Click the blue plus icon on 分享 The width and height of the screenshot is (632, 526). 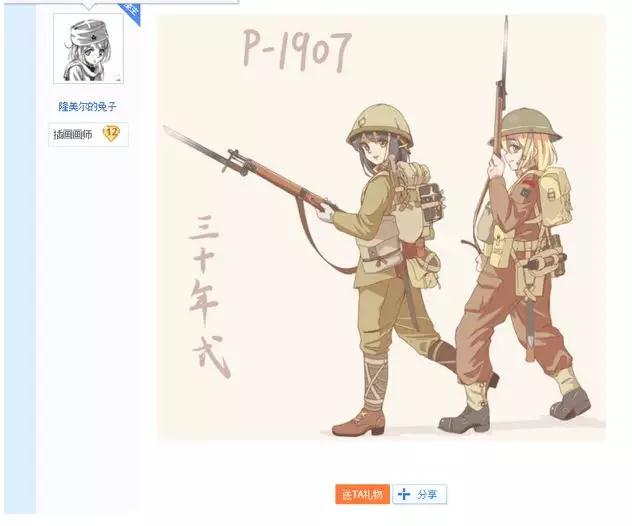click(403, 494)
